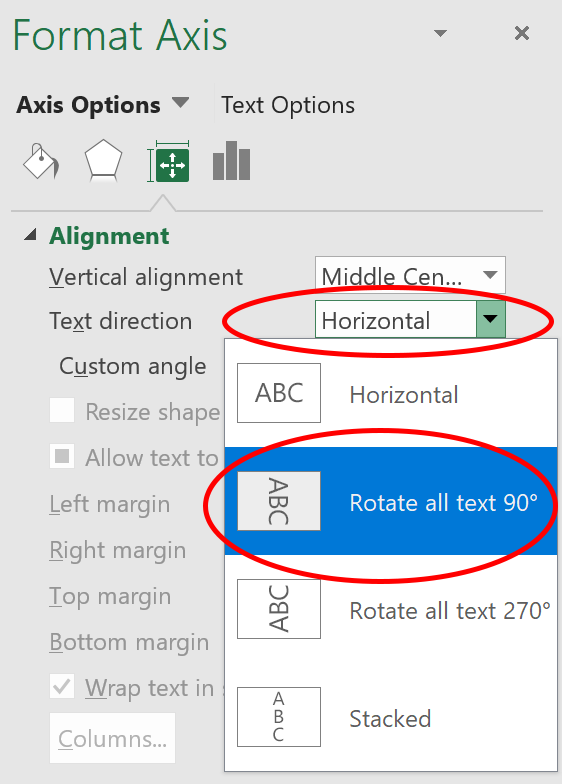Viewport: 562px width, 784px height.
Task: Toggle the Wrap text in shape checkbox
Action: point(62,686)
